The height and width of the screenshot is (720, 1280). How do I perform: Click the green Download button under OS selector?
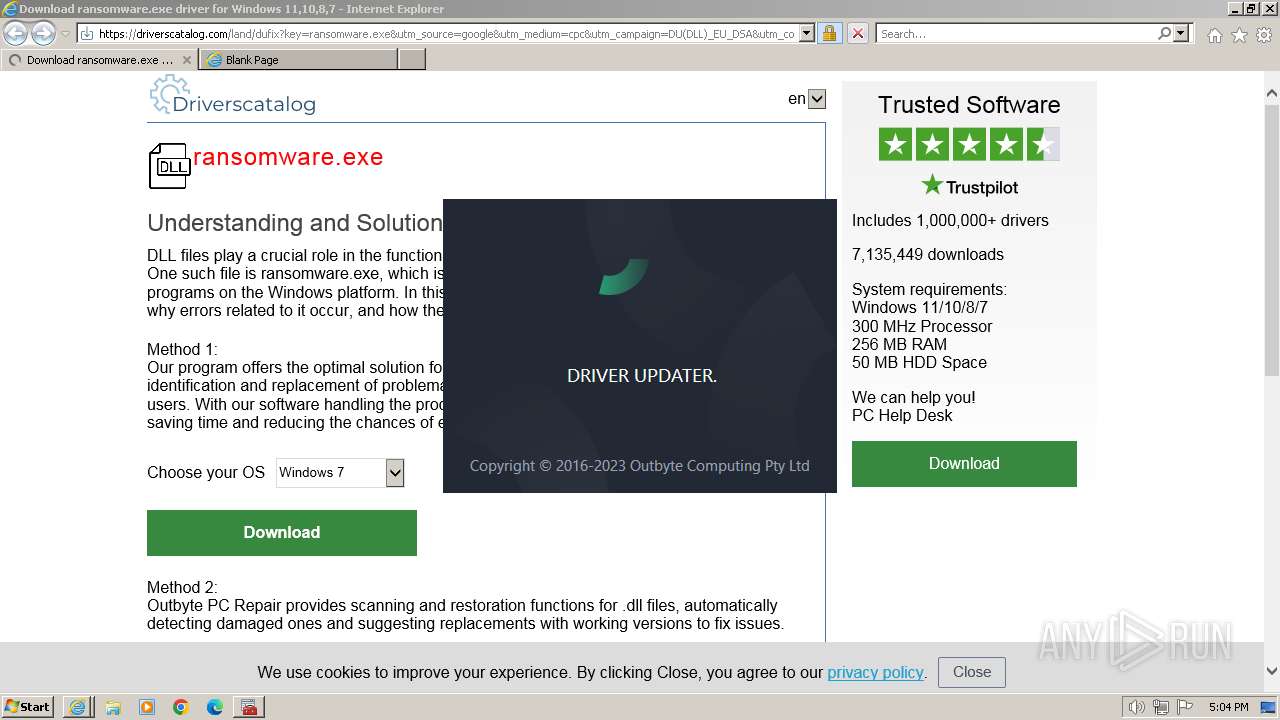pos(282,533)
